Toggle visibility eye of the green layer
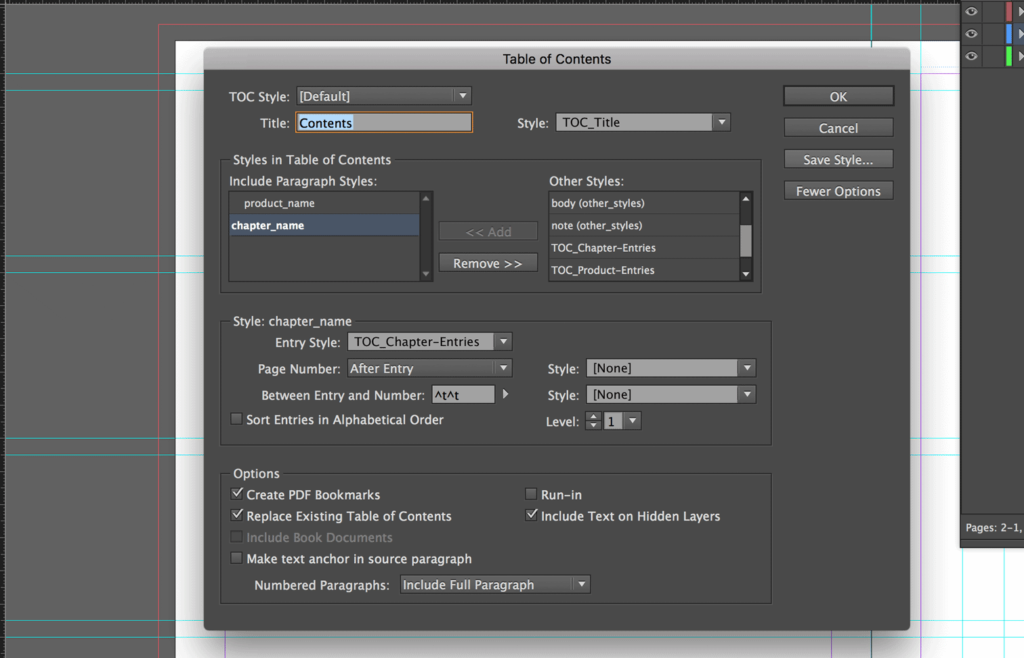Screen dimensions: 1024x658 (x=971, y=56)
